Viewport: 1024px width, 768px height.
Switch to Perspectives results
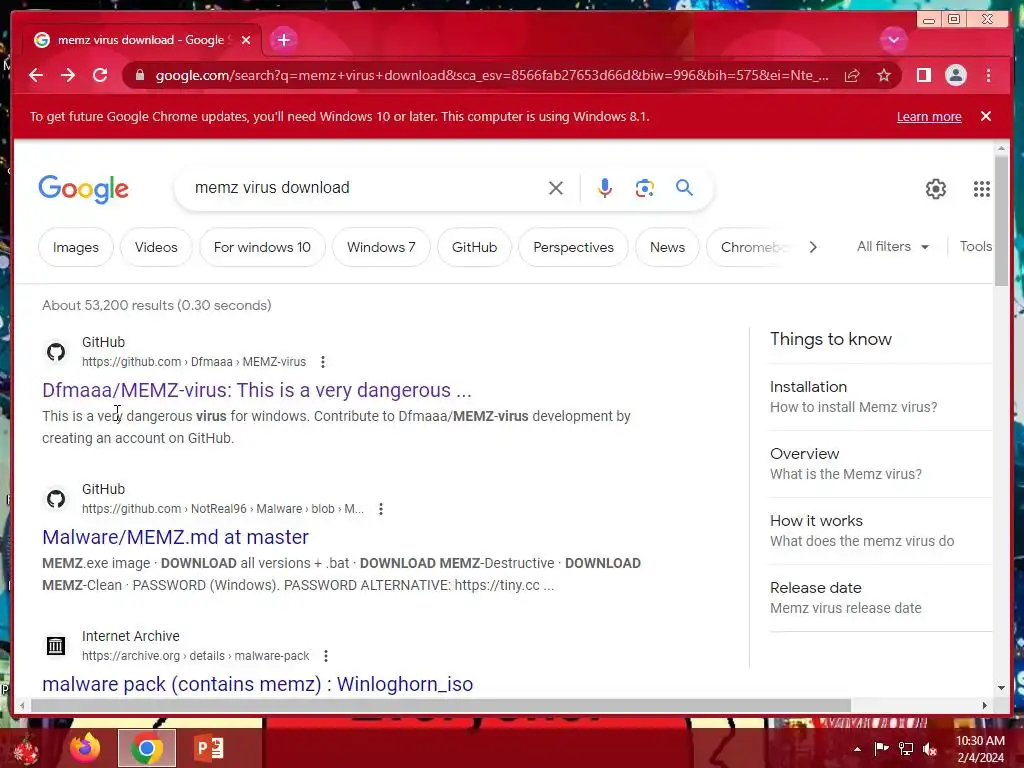[573, 248]
